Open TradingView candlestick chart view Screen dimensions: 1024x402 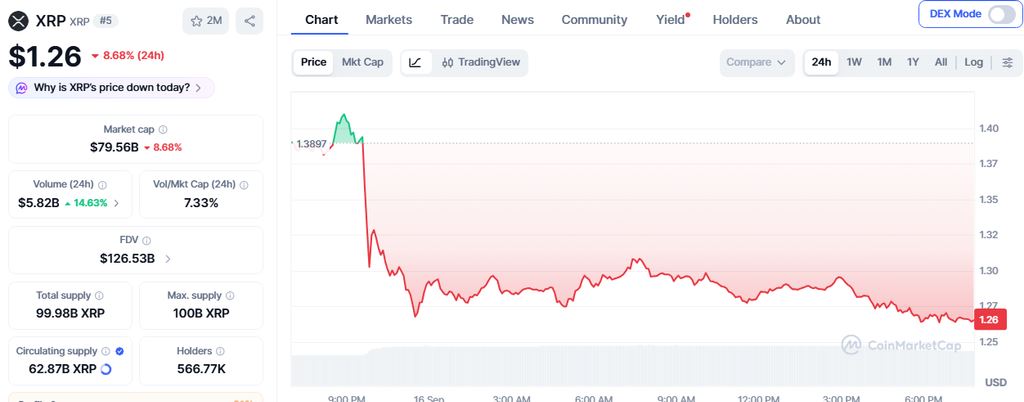(x=481, y=63)
